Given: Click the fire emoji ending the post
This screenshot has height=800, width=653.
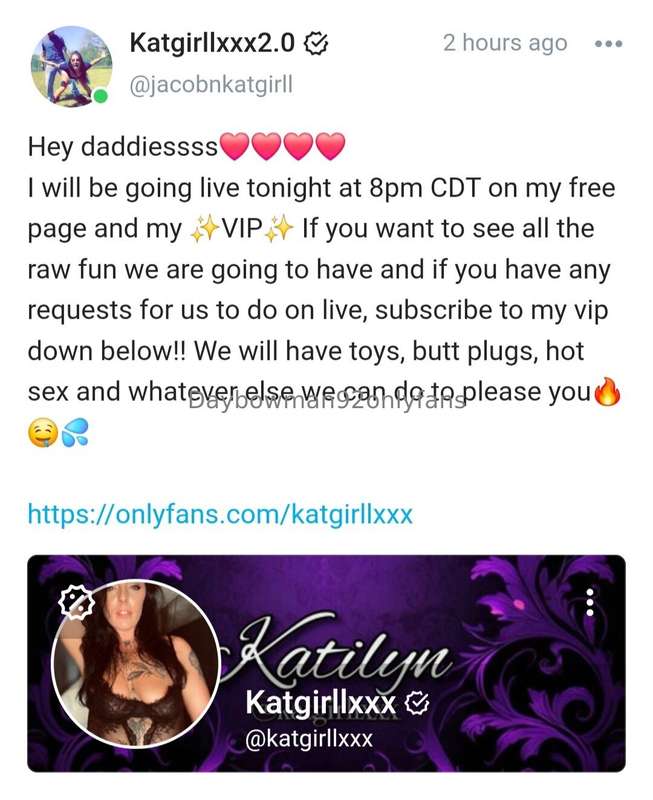Looking at the screenshot, I should (x=608, y=392).
